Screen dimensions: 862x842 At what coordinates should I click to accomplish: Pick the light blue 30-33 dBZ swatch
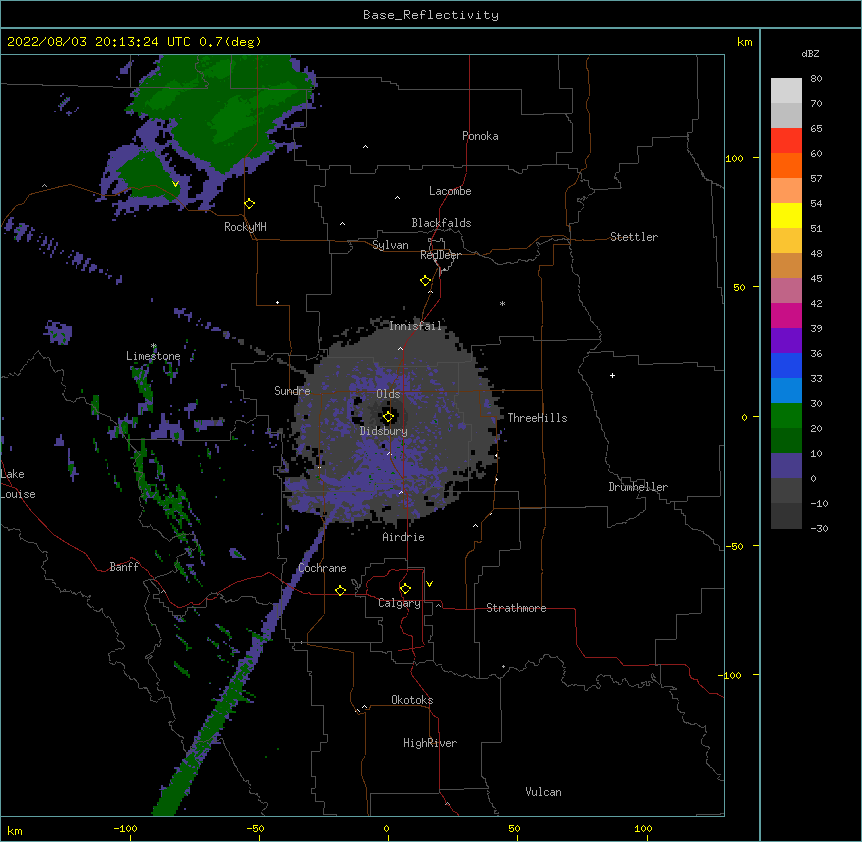point(786,391)
